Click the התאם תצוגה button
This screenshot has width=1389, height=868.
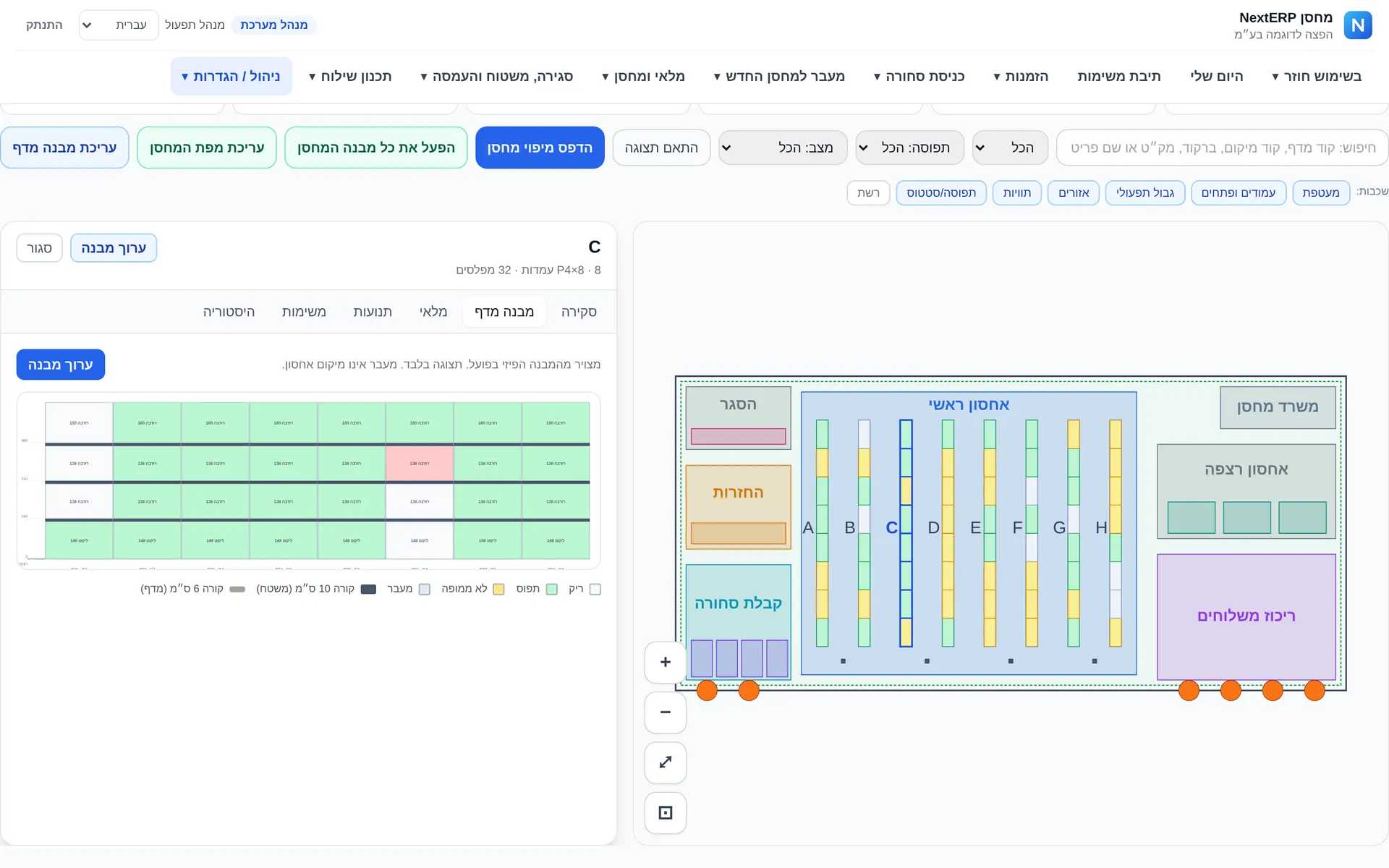661,148
